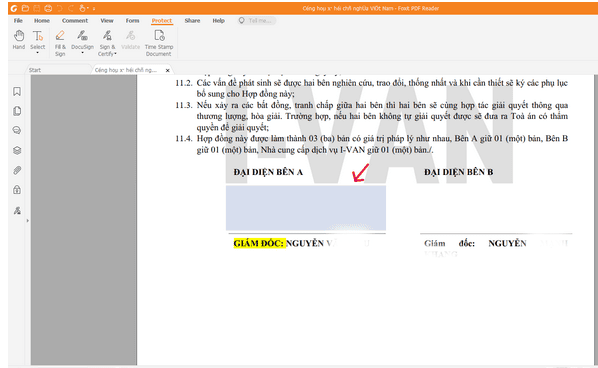Open the File menu
The image size is (598, 368).
18,21
